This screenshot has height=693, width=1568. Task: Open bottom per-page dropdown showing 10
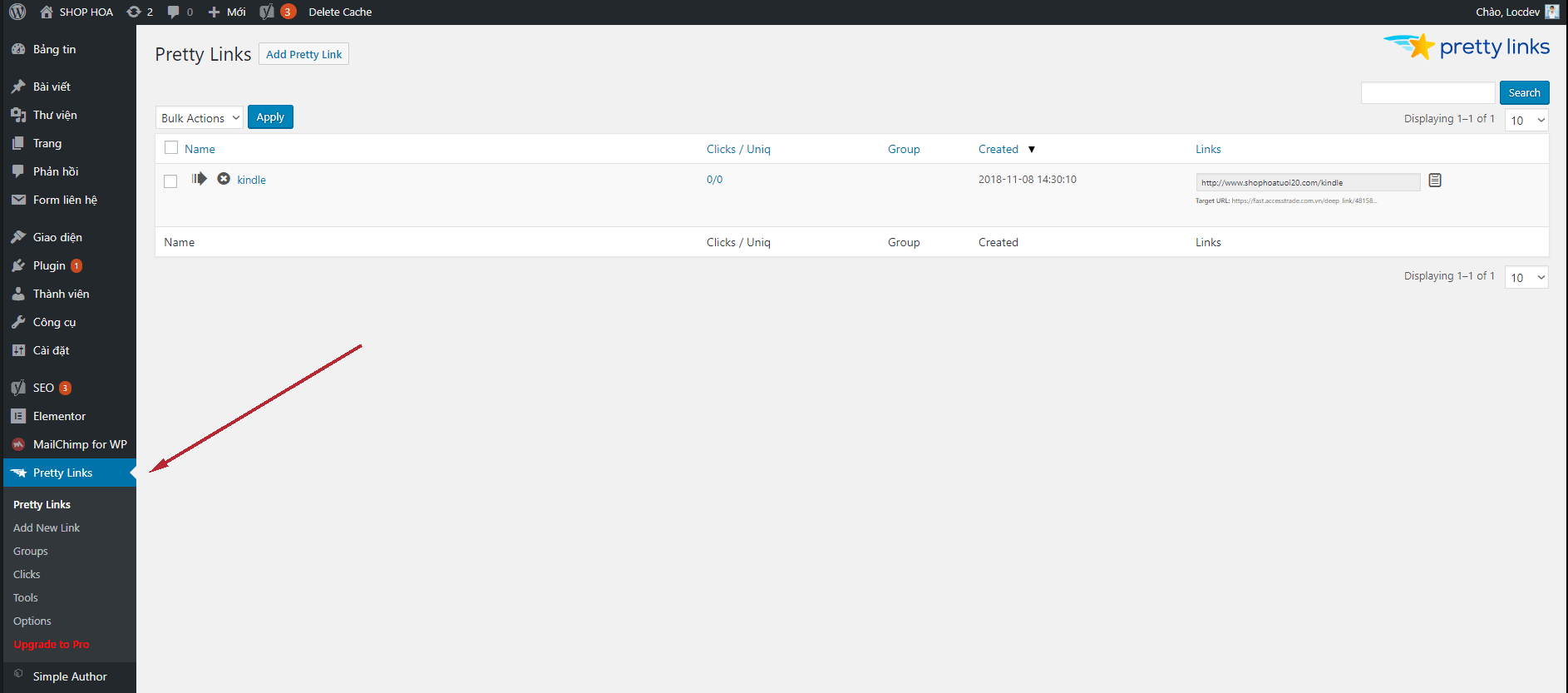tap(1526, 277)
